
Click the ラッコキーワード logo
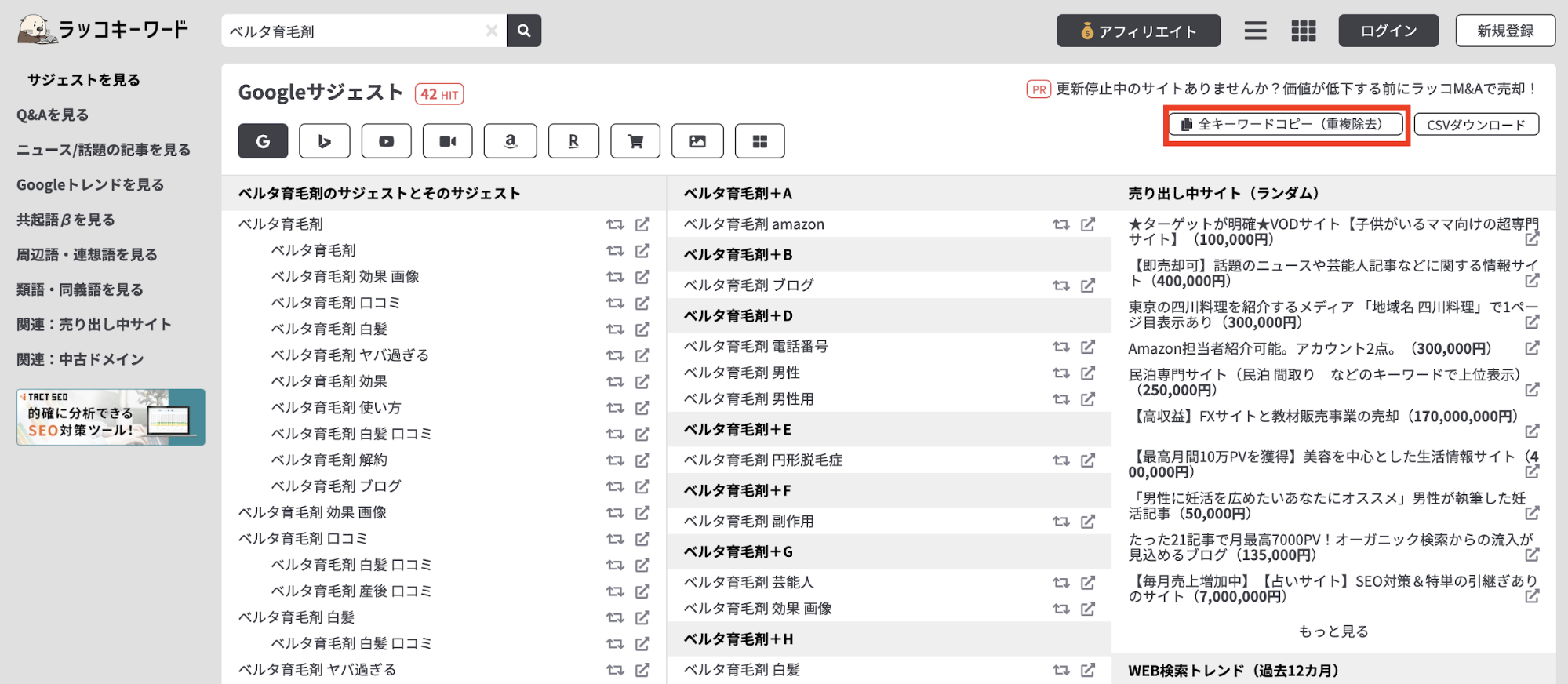(103, 30)
